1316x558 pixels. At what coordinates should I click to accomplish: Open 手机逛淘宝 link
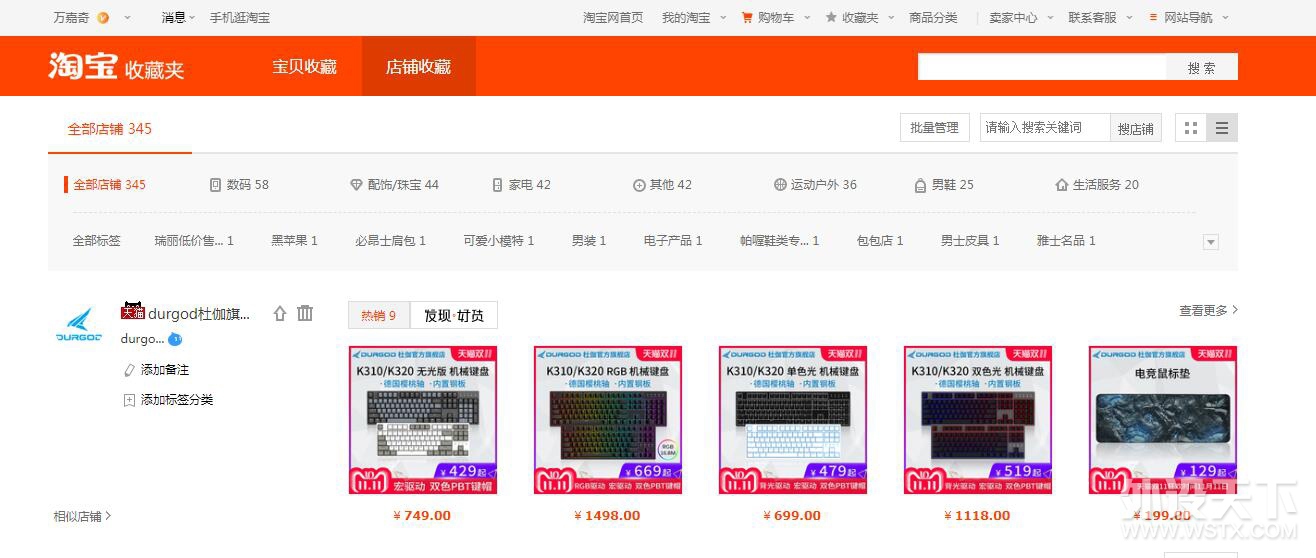240,17
